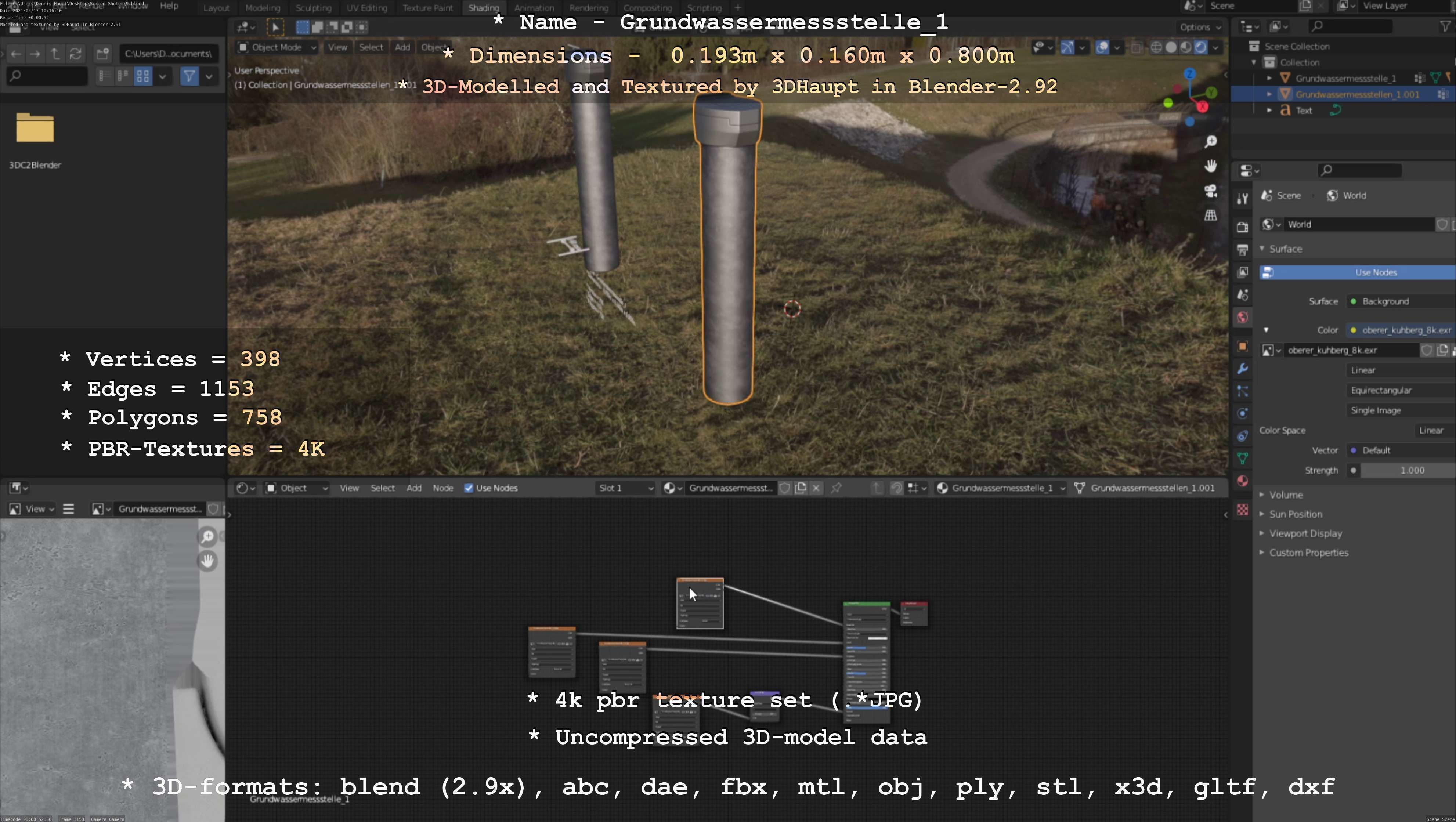Toggle the file browser filter funnel
The image size is (1456, 822).
(189, 76)
